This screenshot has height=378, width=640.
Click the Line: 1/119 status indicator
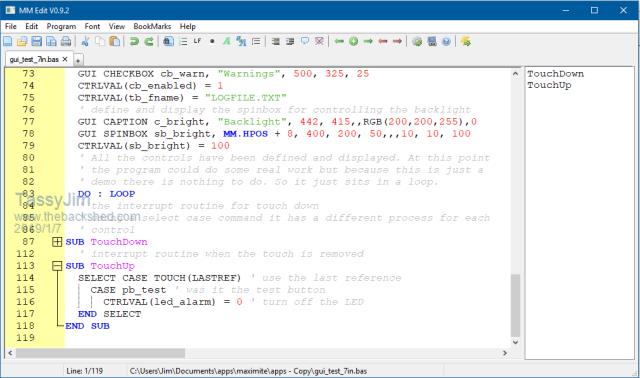coord(84,371)
